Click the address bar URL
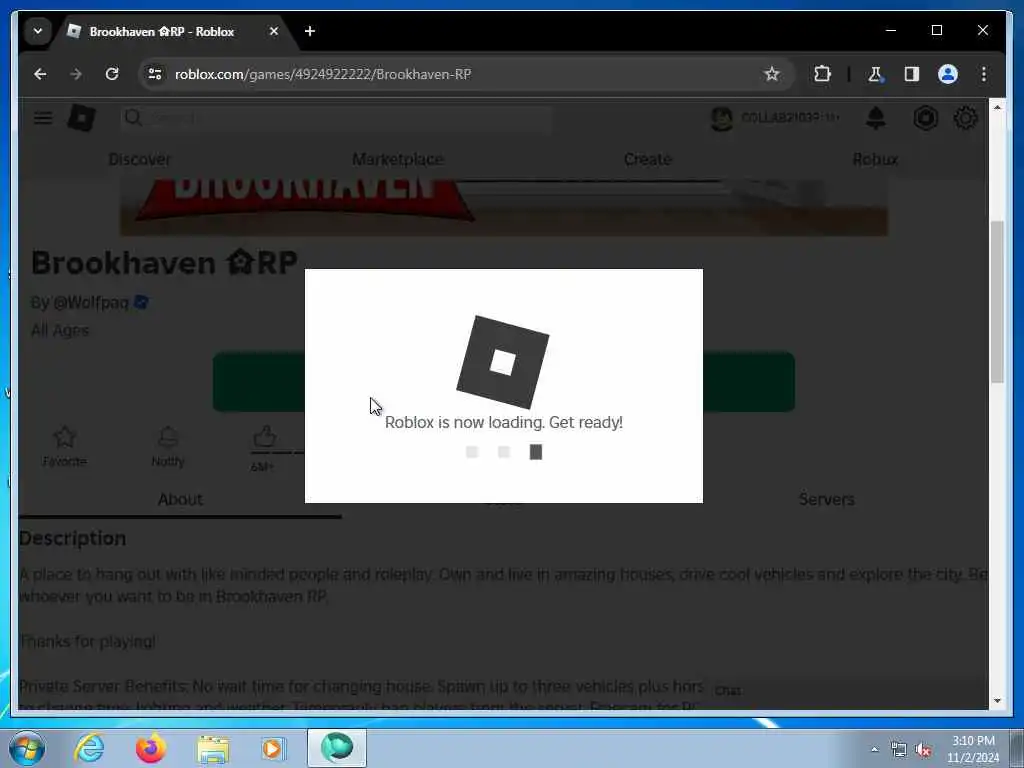The height and width of the screenshot is (768, 1024). point(323,74)
